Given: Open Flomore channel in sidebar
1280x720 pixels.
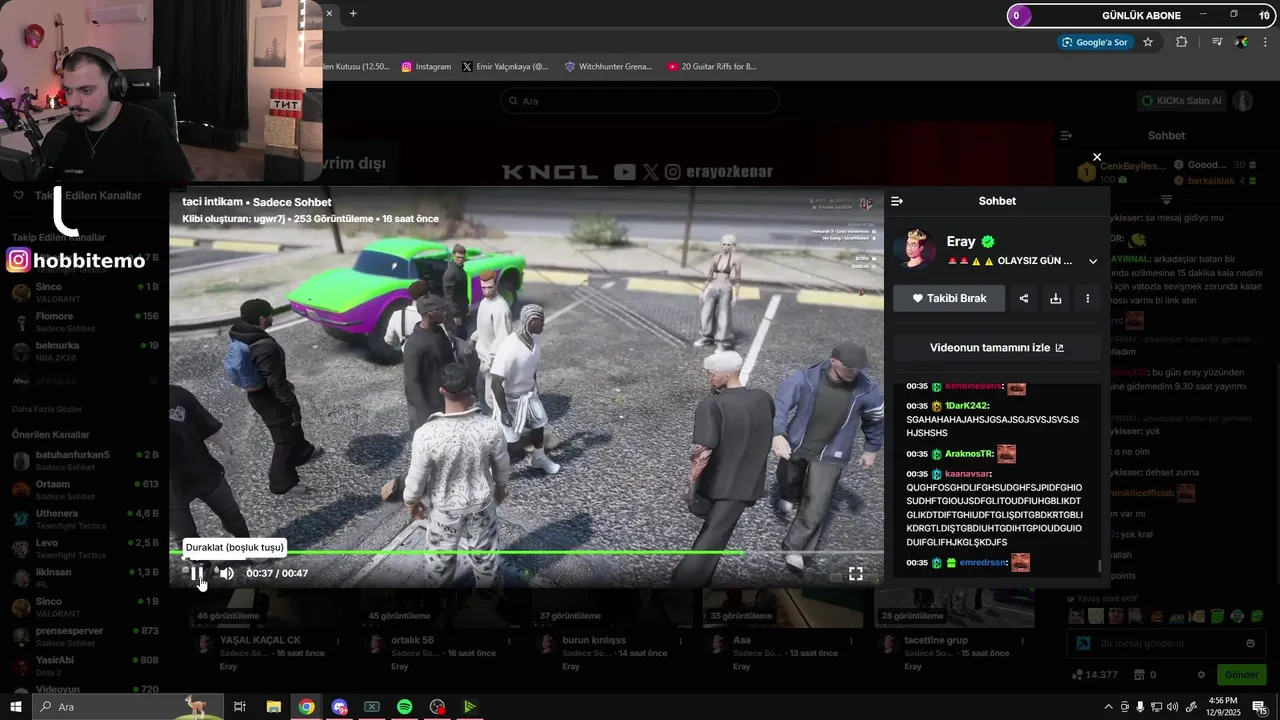Looking at the screenshot, I should click(x=85, y=322).
